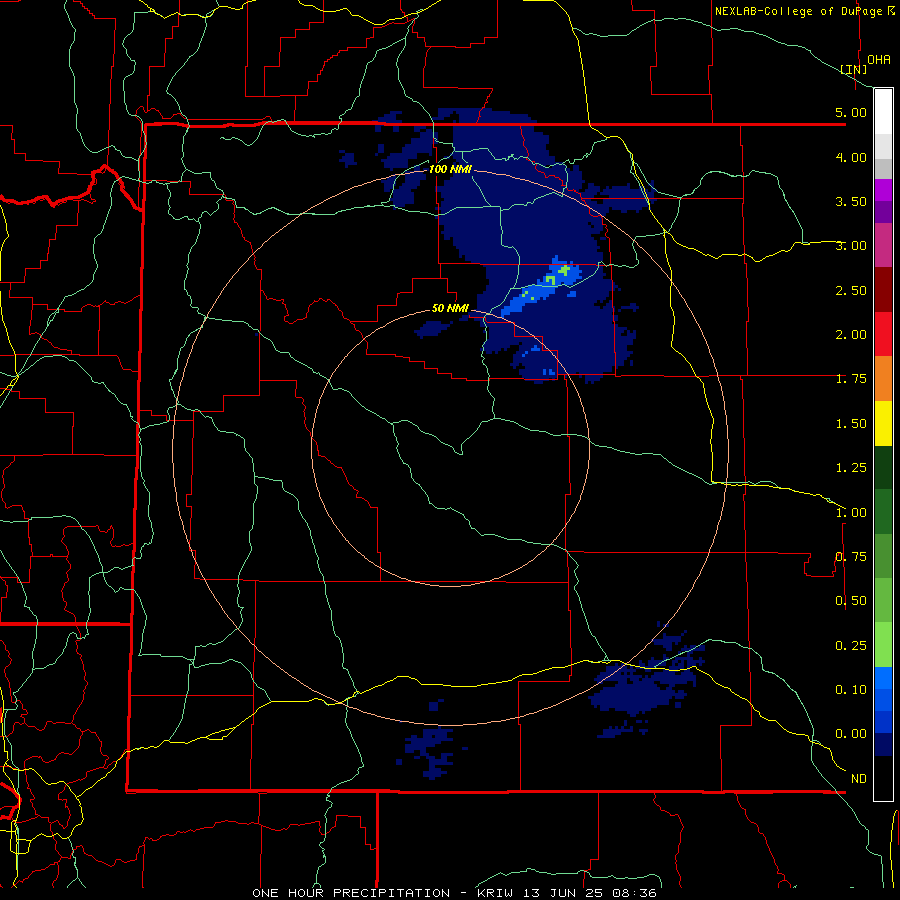This screenshot has width=900, height=900.
Task: Click the ND legend label
Action: tap(859, 779)
